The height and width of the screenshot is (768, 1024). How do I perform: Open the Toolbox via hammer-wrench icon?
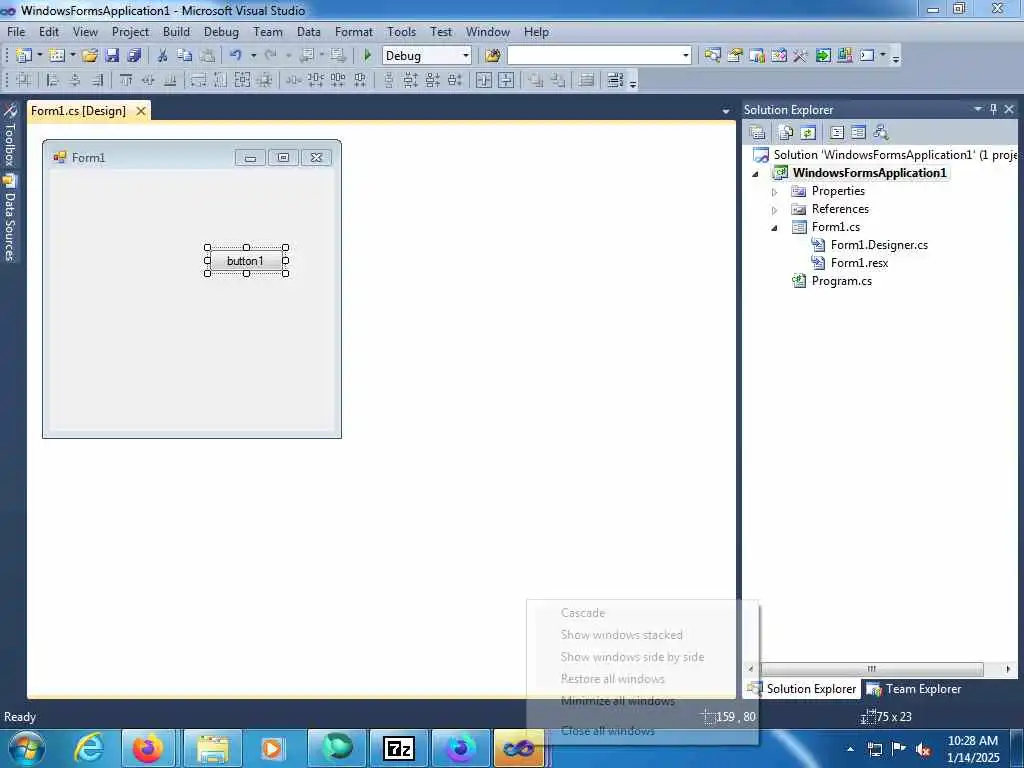(x=801, y=56)
